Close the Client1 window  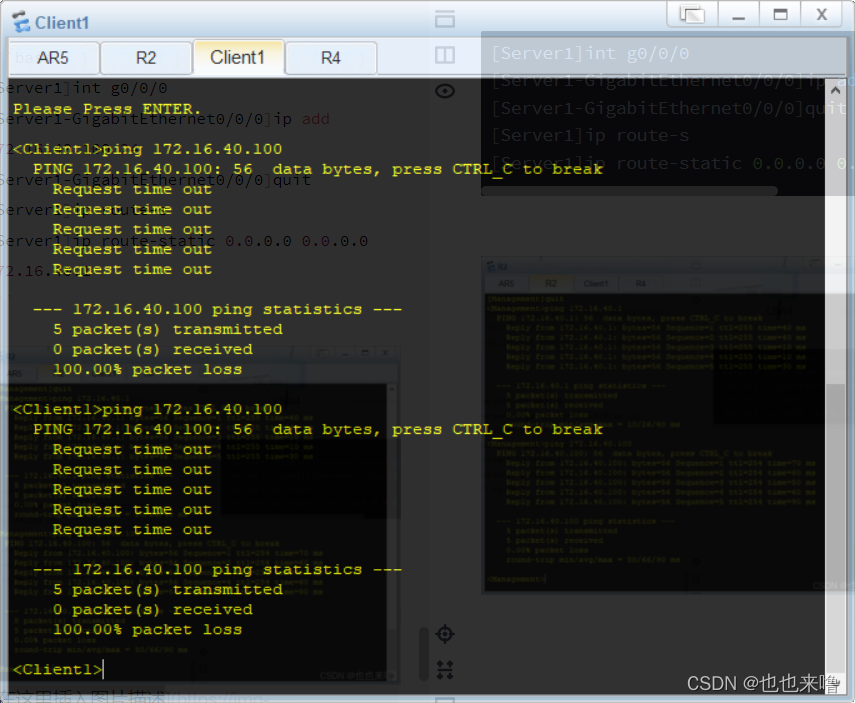pos(822,14)
